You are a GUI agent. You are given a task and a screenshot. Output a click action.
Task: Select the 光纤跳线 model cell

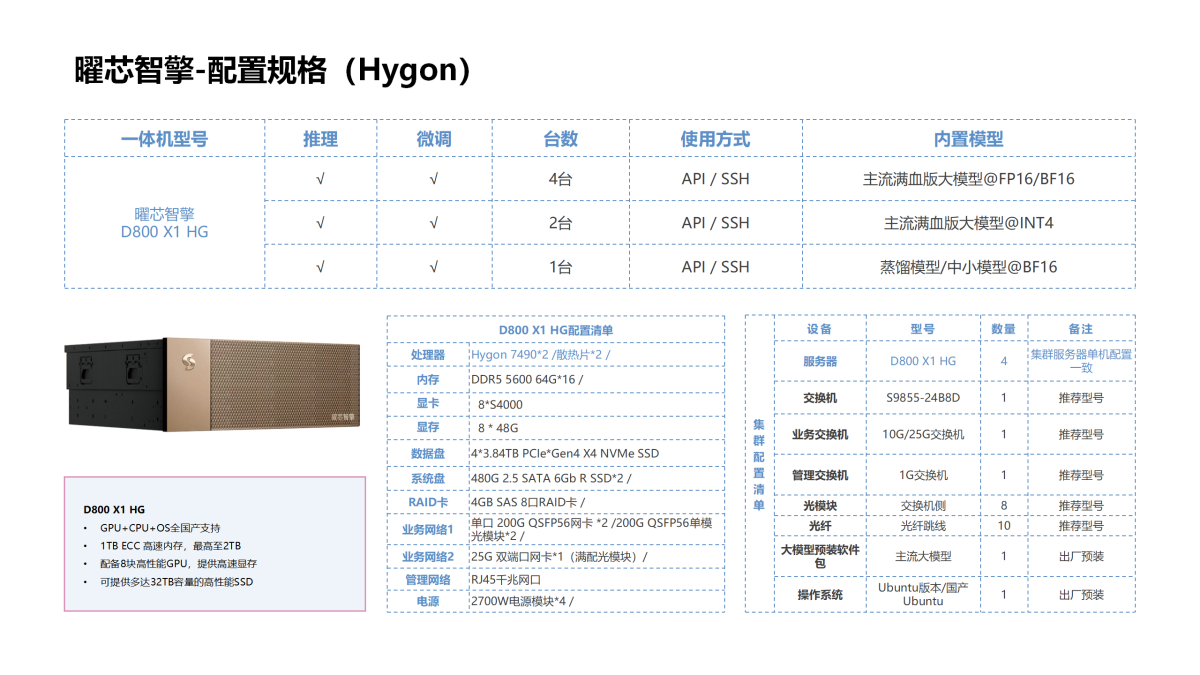point(922,525)
